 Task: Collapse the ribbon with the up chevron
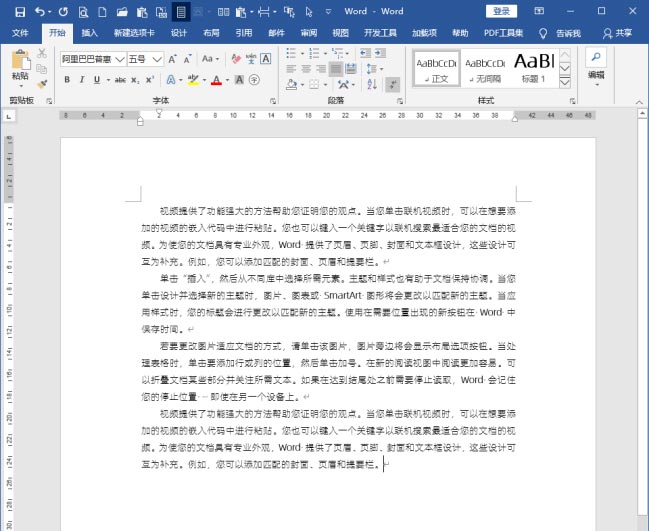(639, 102)
